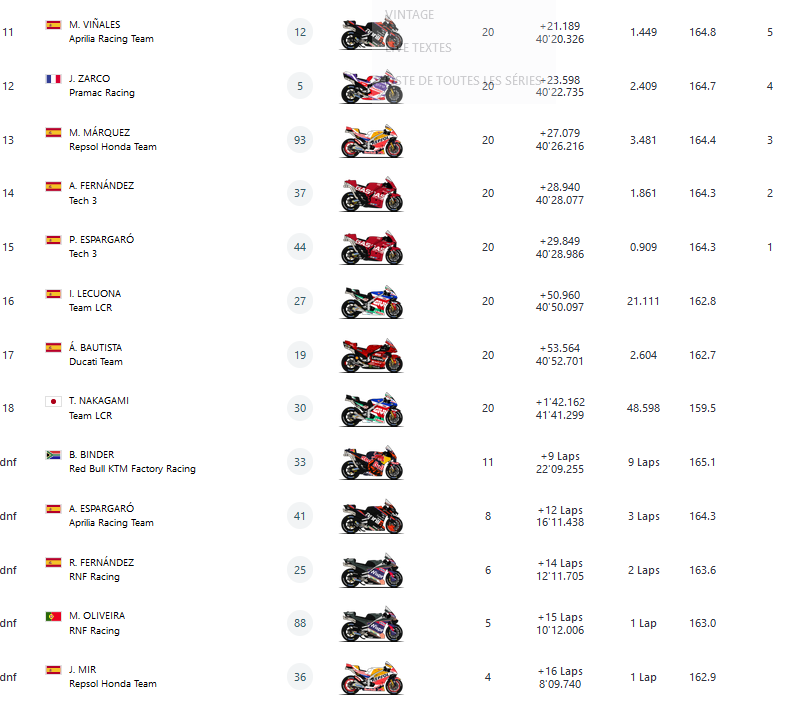This screenshot has width=795, height=708.
Task: Click the South African flag beside B. Binder
Action: click(x=53, y=454)
